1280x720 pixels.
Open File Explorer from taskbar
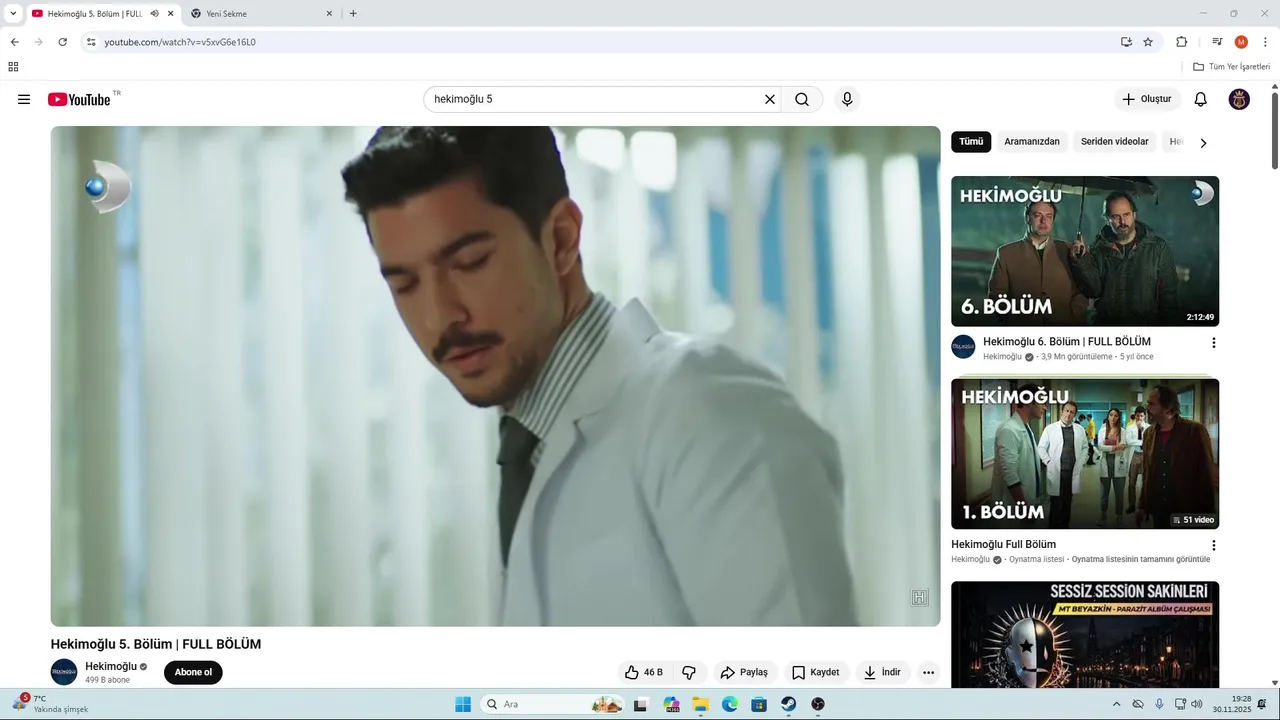pos(701,704)
